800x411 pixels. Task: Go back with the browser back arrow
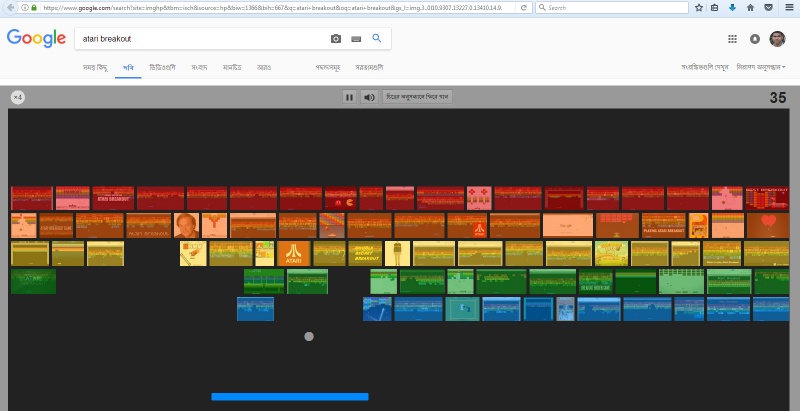click(10, 8)
